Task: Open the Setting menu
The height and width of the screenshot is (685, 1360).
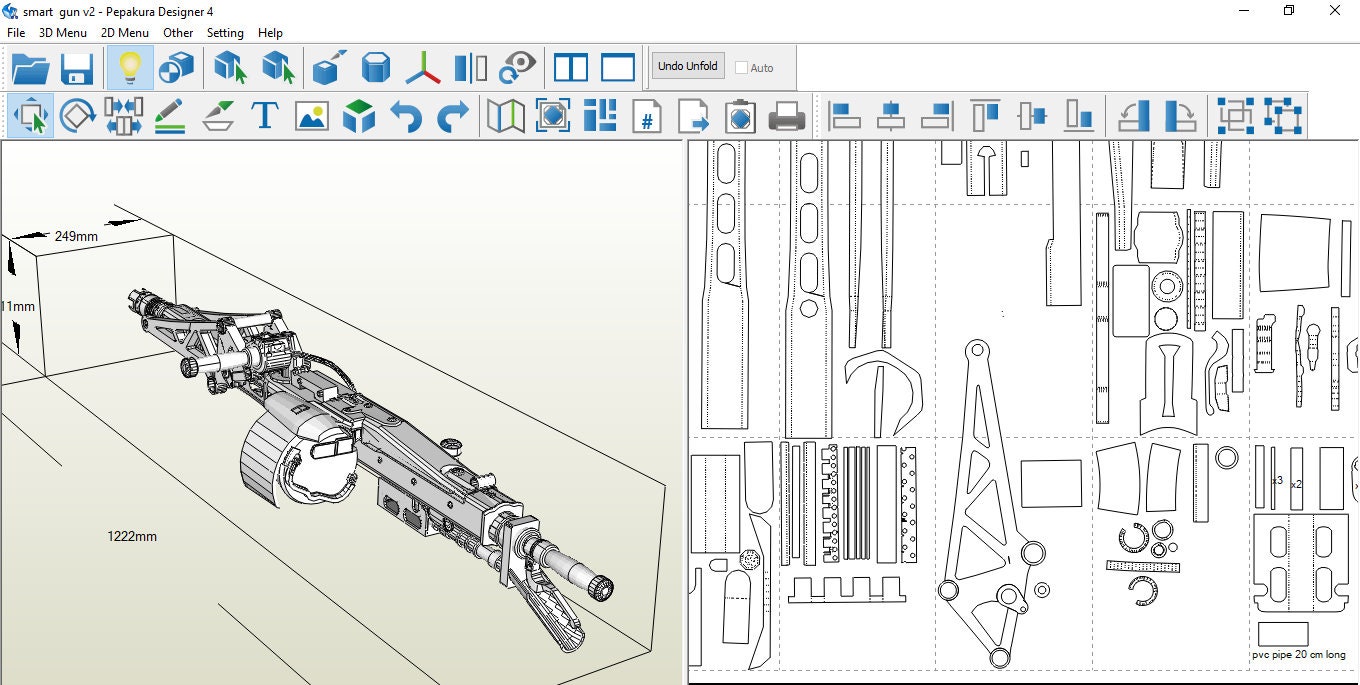Action: (x=225, y=32)
